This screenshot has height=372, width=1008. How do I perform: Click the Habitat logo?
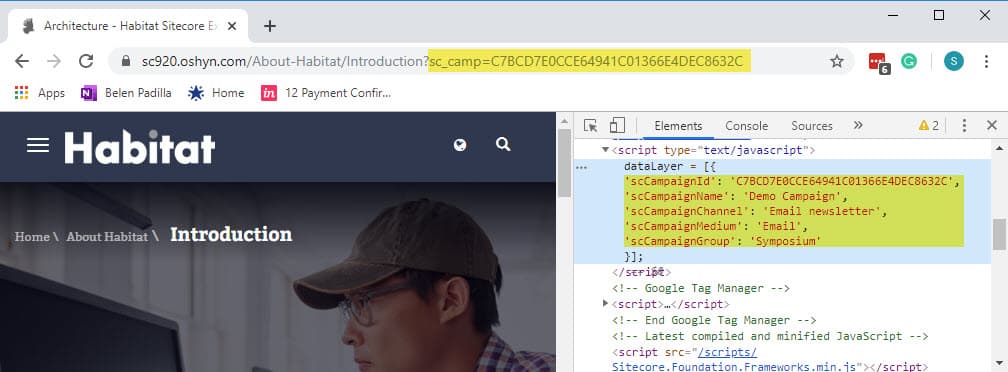140,146
